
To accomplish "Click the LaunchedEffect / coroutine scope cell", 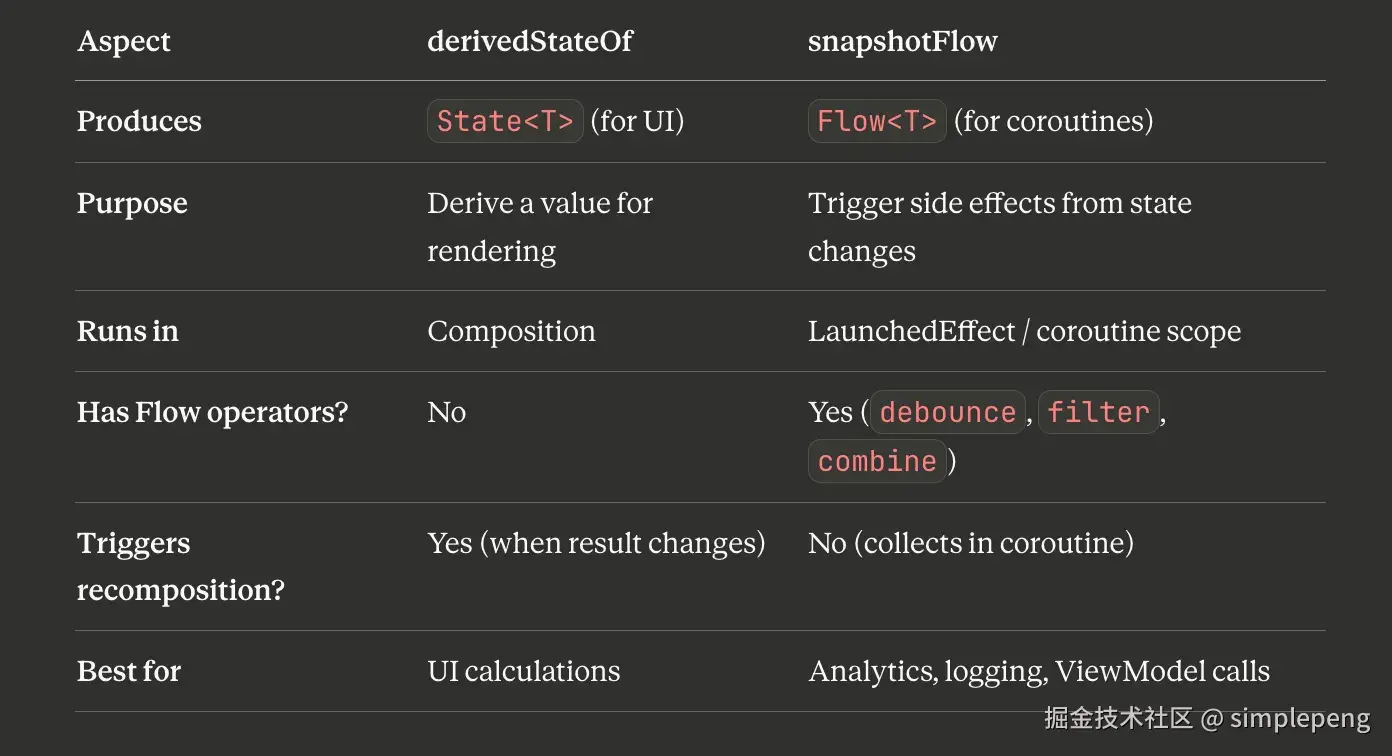I will tap(1025, 331).
